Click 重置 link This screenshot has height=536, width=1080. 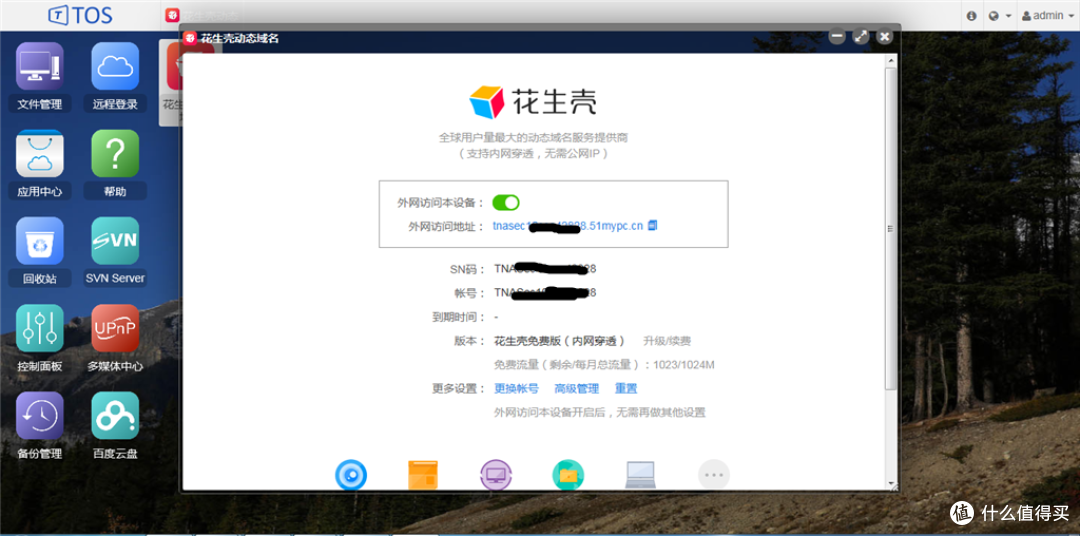pyautogui.click(x=626, y=389)
